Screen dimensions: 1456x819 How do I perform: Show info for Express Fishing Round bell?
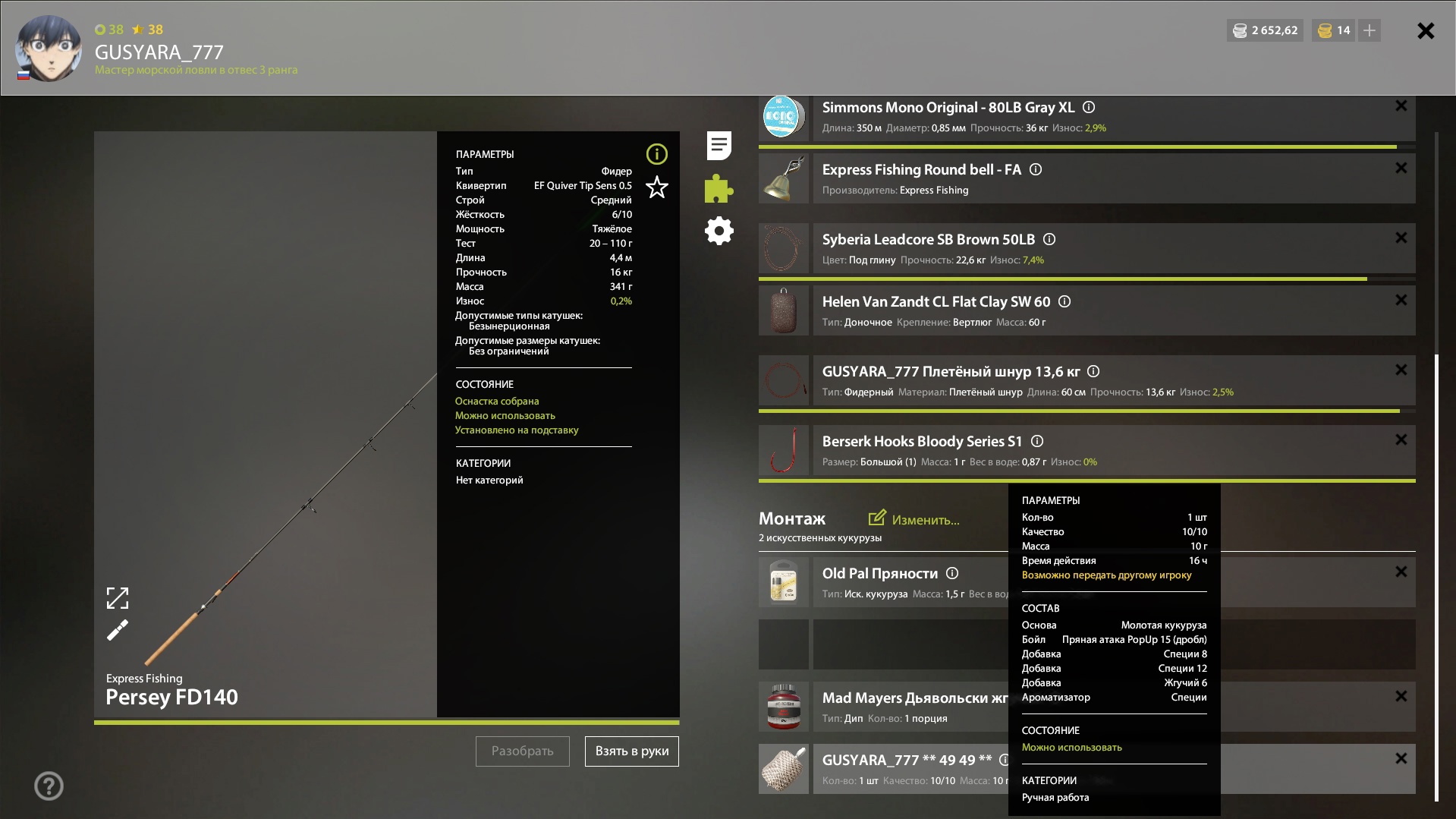[x=1036, y=170]
